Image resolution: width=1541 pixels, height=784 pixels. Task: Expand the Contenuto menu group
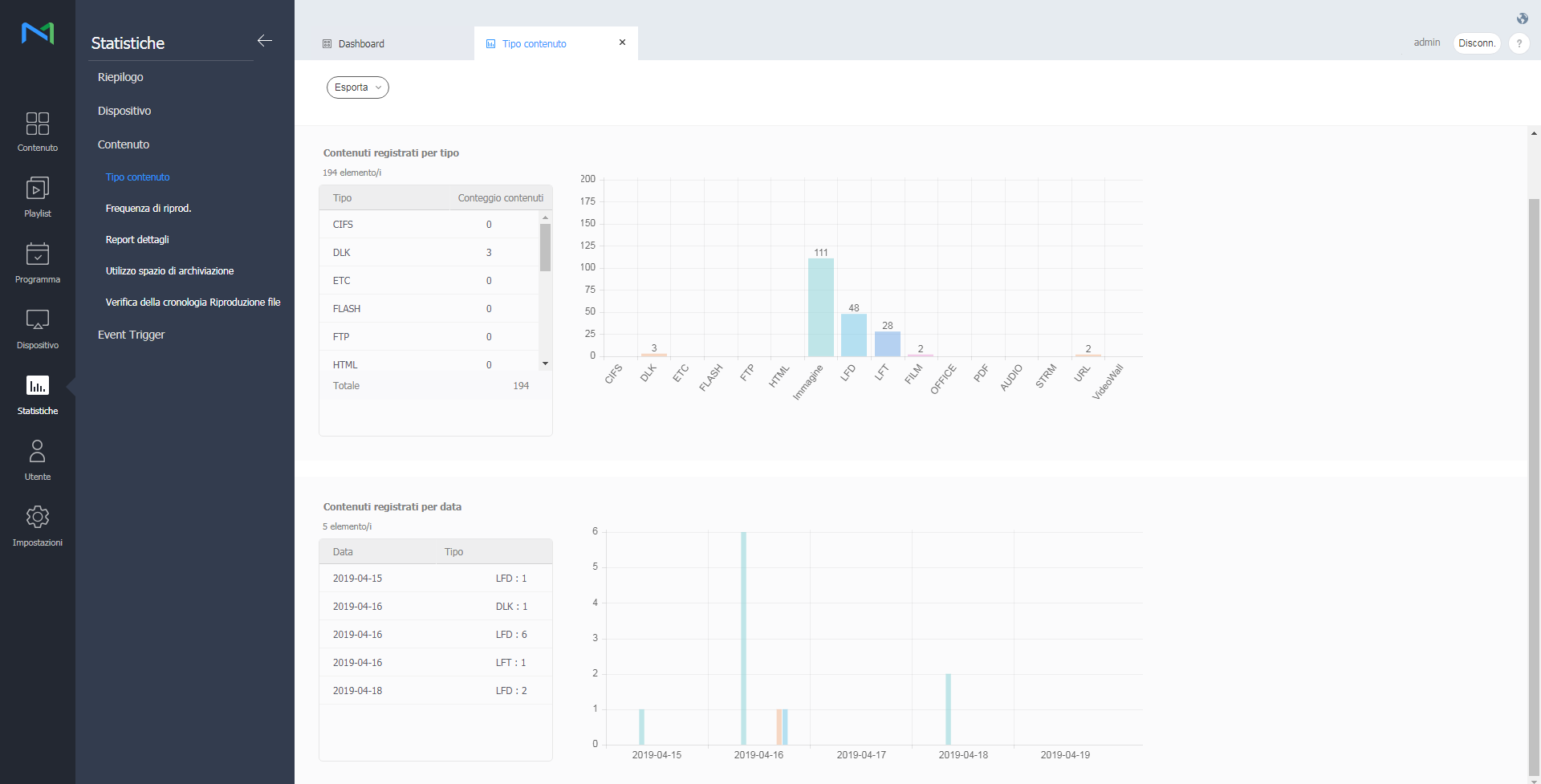(x=124, y=144)
